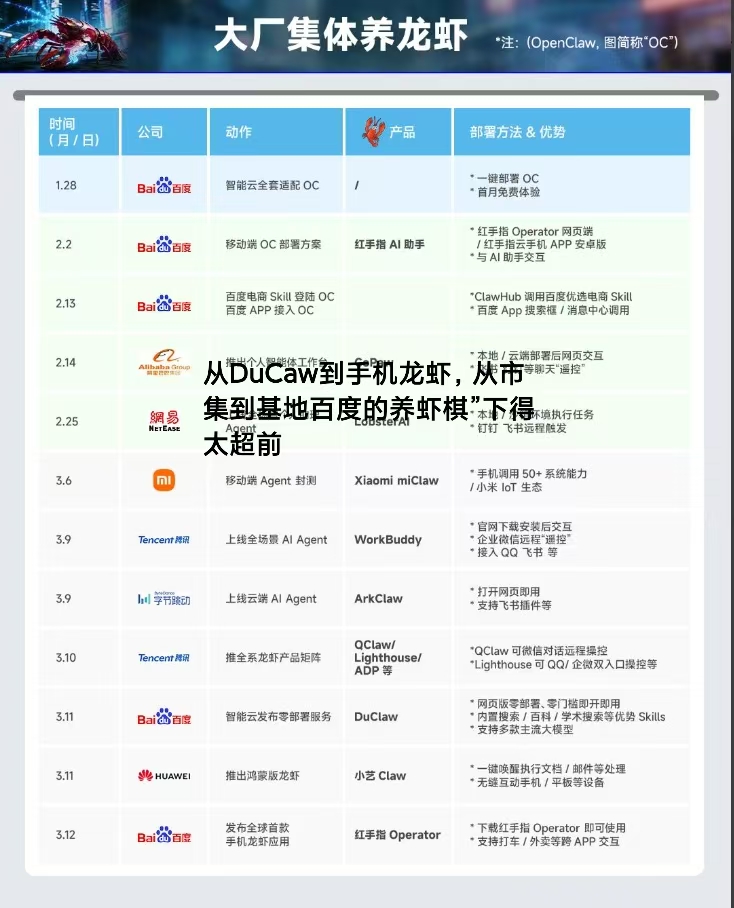Viewport: 734px width, 908px height.
Task: Click the Baidu logo in the 2.13 row
Action: point(164,303)
